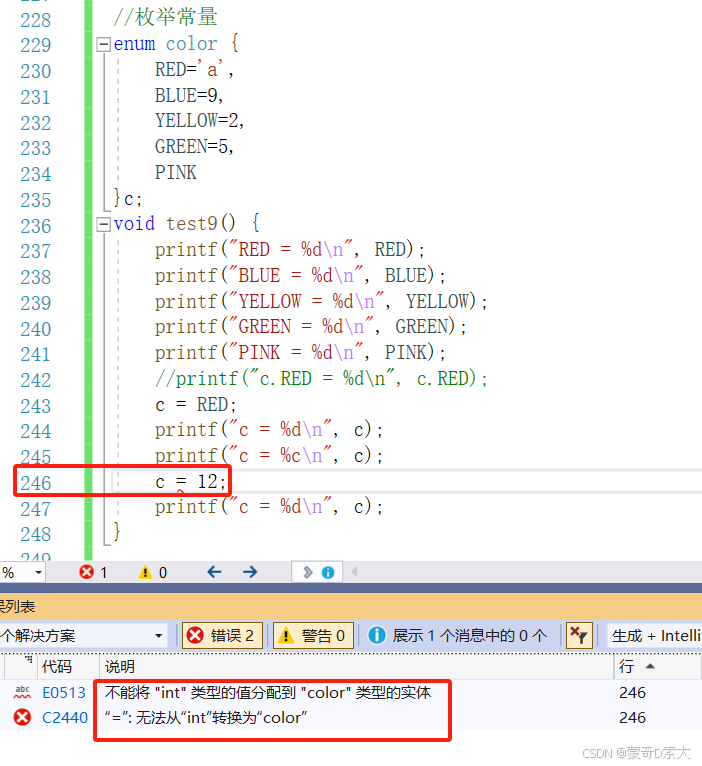Click line 246 code c = 12
Screen dimensions: 702x766
pos(191,482)
